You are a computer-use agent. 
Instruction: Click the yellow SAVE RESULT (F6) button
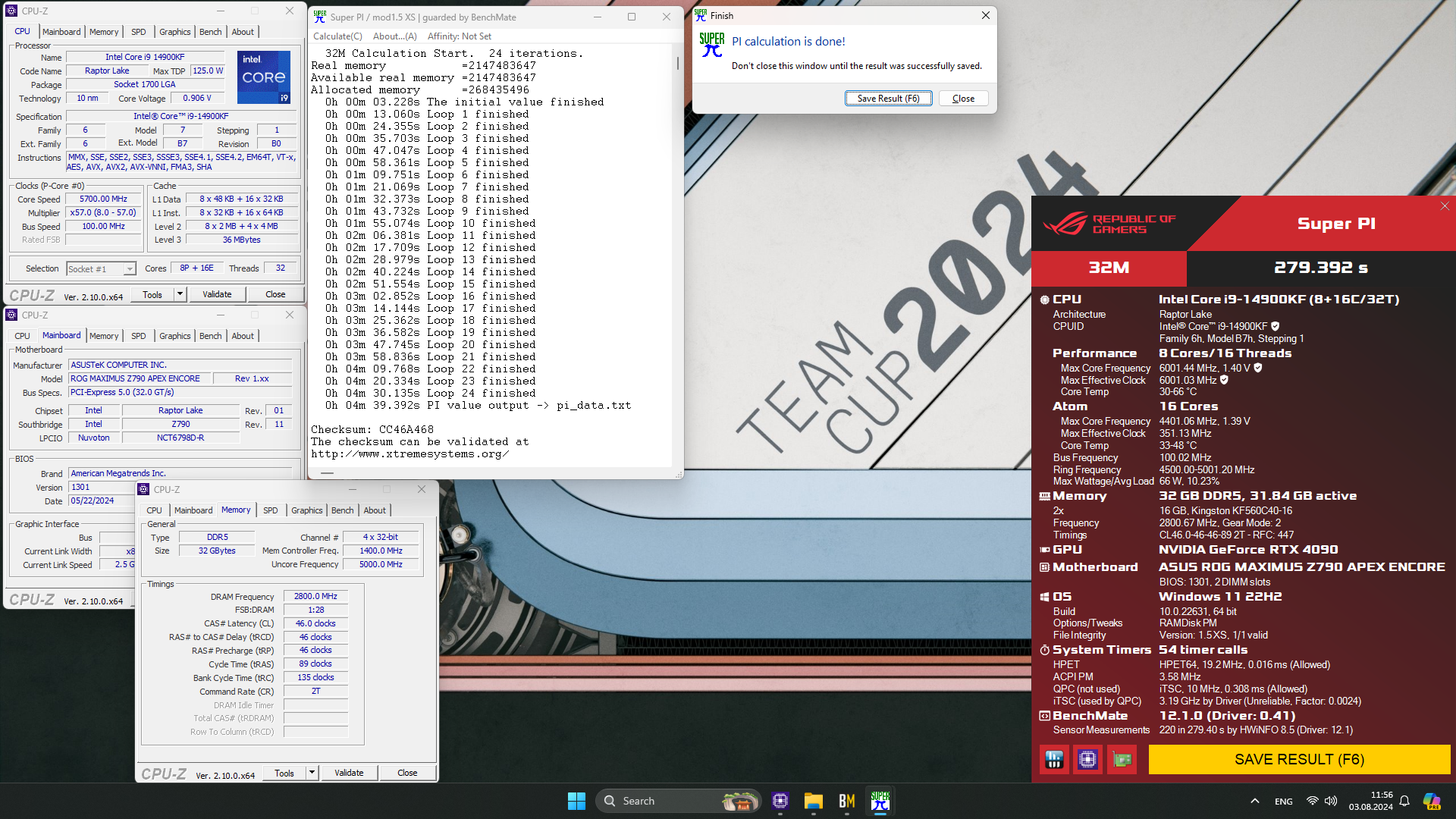click(1299, 759)
